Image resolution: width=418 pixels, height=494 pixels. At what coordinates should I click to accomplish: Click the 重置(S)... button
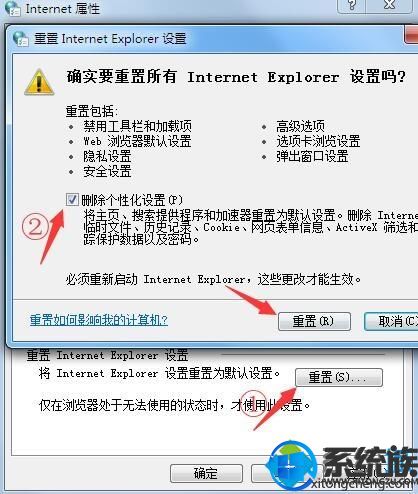click(x=339, y=377)
